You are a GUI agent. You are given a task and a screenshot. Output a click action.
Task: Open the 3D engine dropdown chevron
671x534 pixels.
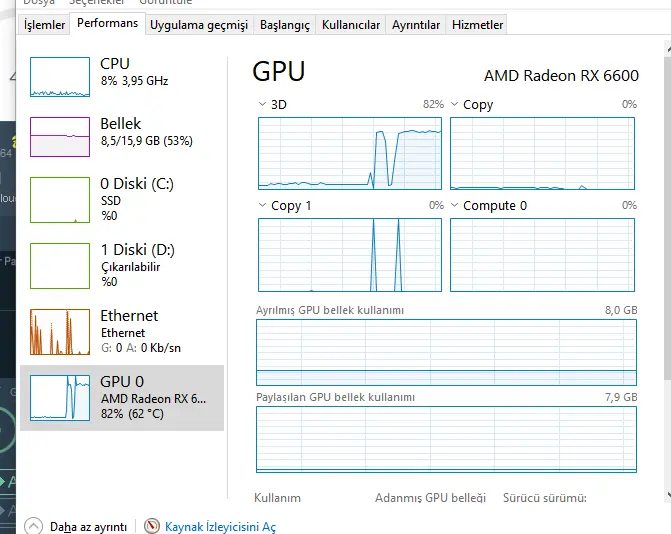coord(262,104)
